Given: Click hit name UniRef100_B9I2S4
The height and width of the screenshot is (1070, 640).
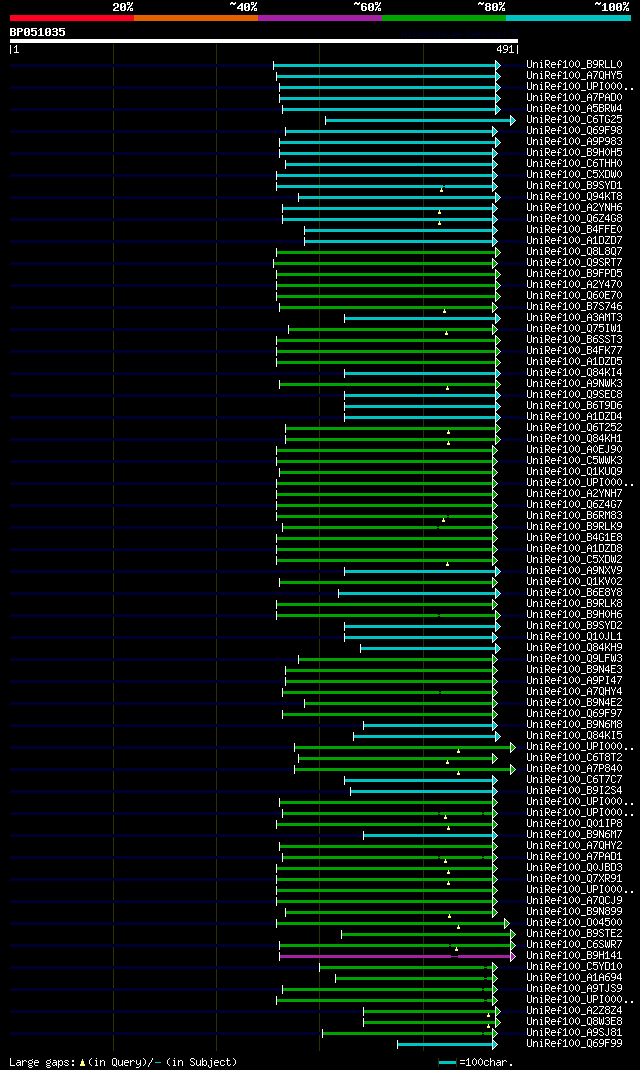Looking at the screenshot, I should click(574, 790).
